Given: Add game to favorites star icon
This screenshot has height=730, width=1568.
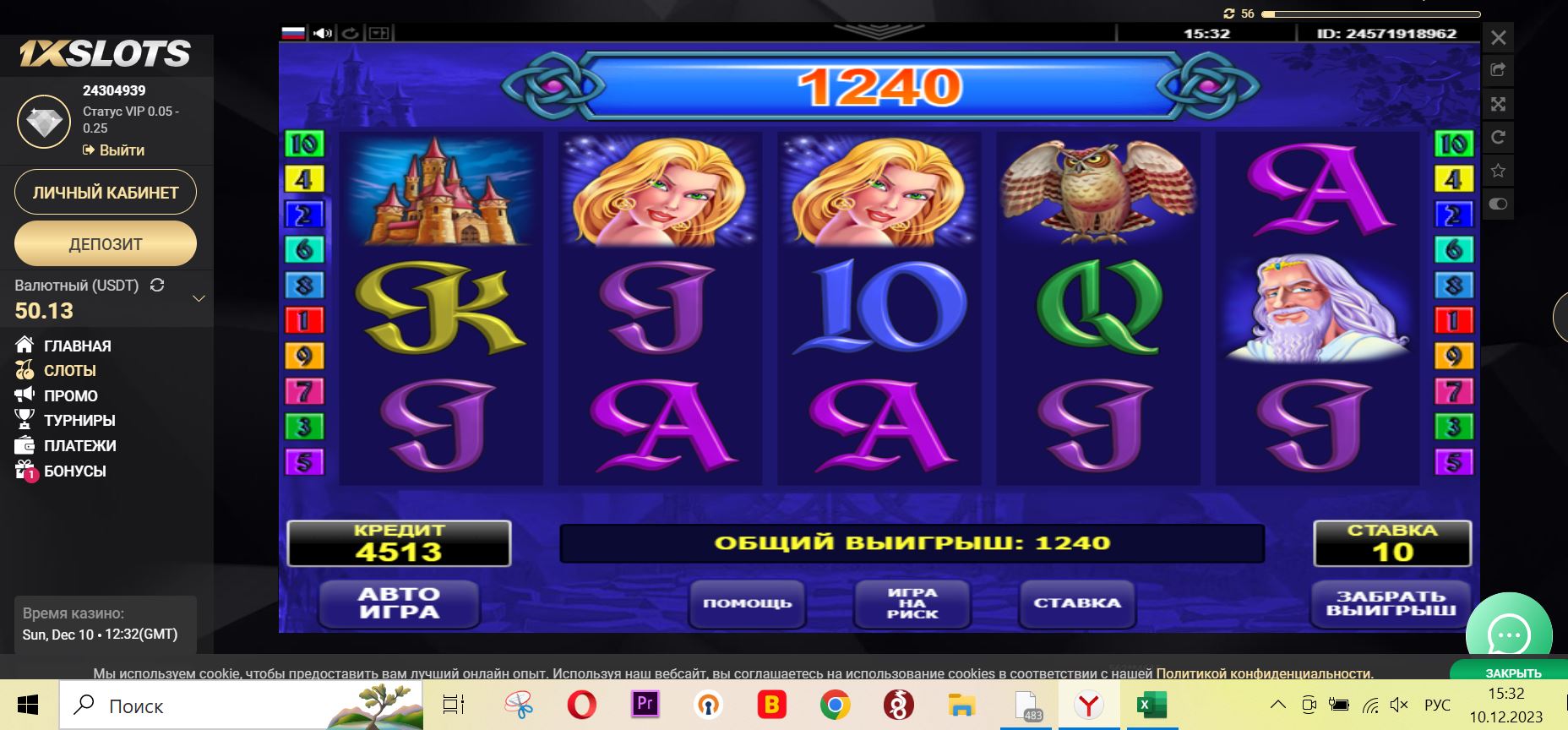Looking at the screenshot, I should (1498, 171).
